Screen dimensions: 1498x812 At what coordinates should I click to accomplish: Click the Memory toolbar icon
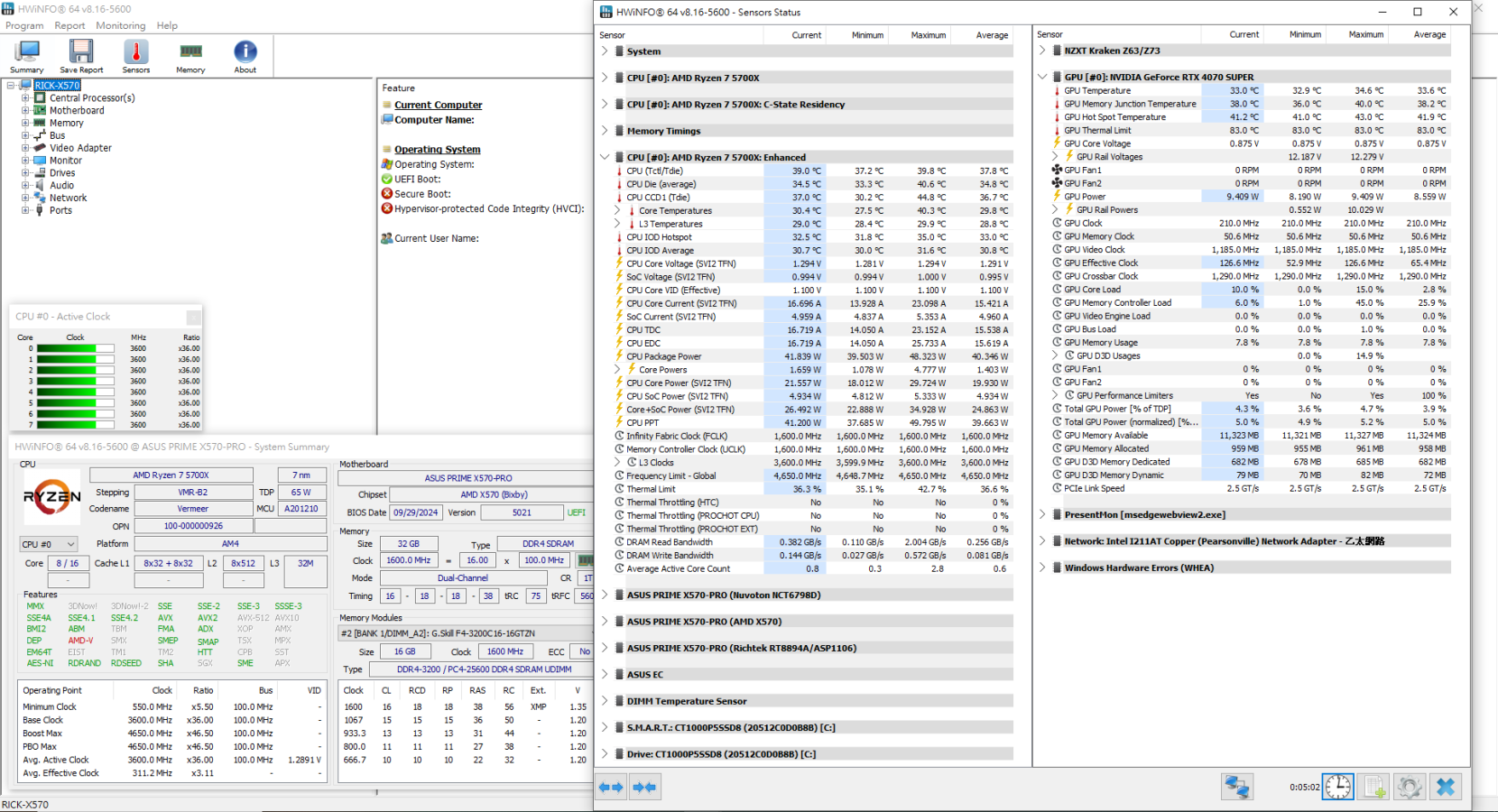coord(190,56)
